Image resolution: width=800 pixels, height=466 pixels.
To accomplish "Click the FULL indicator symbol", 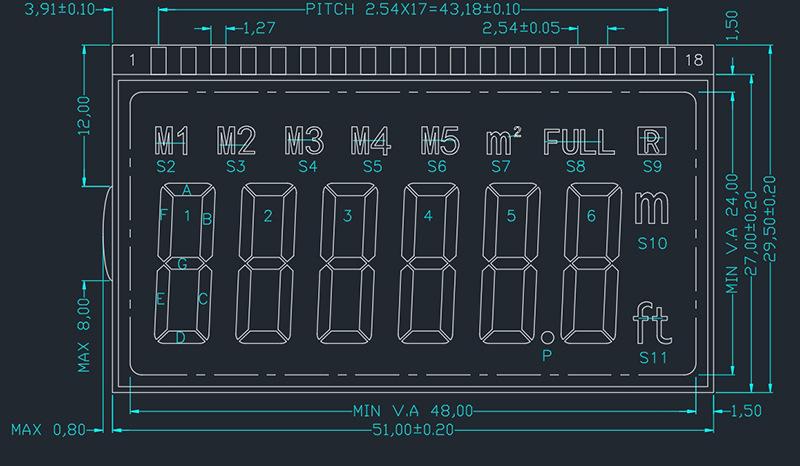I will pyautogui.click(x=577, y=141).
